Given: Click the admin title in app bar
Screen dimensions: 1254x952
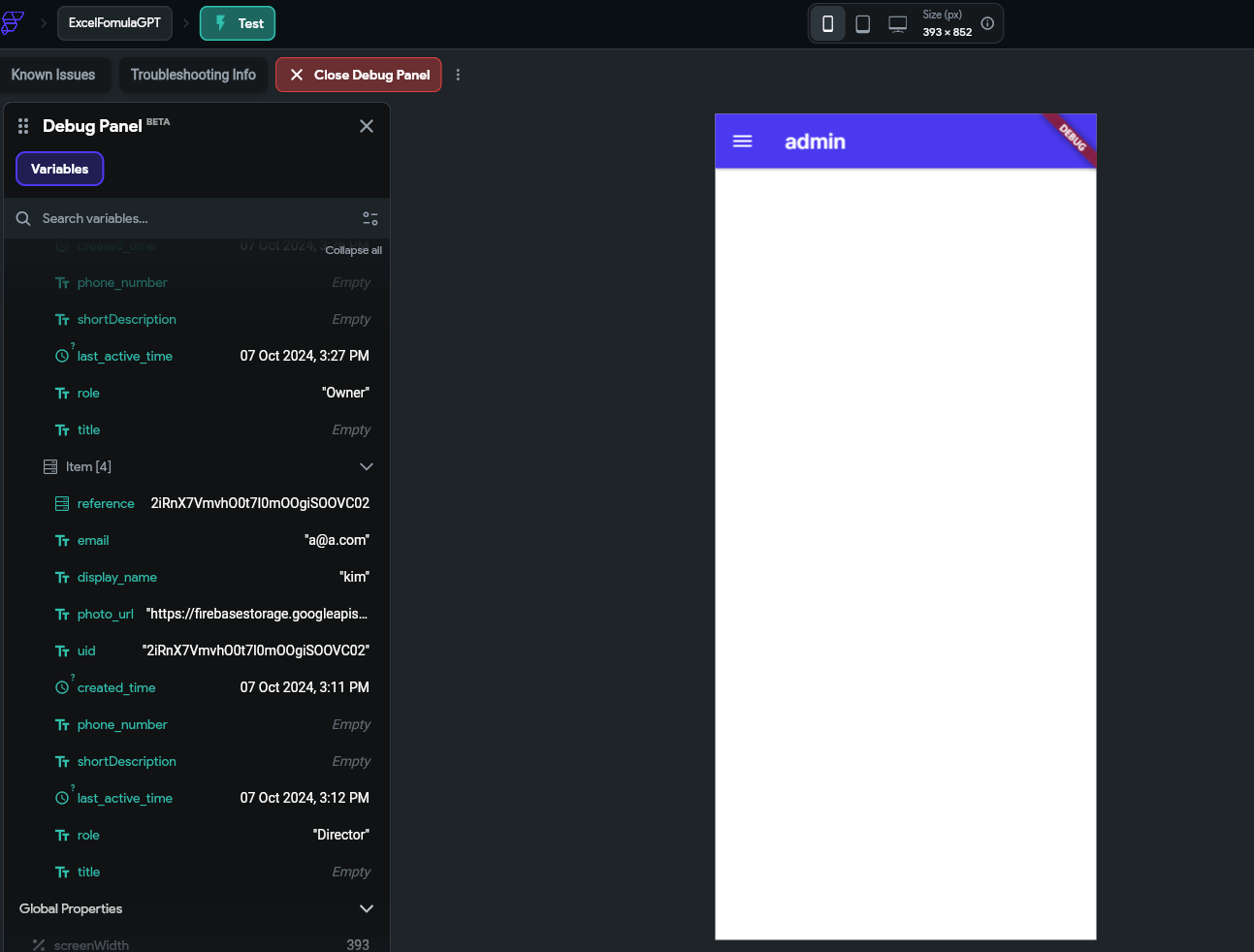Looking at the screenshot, I should (815, 142).
